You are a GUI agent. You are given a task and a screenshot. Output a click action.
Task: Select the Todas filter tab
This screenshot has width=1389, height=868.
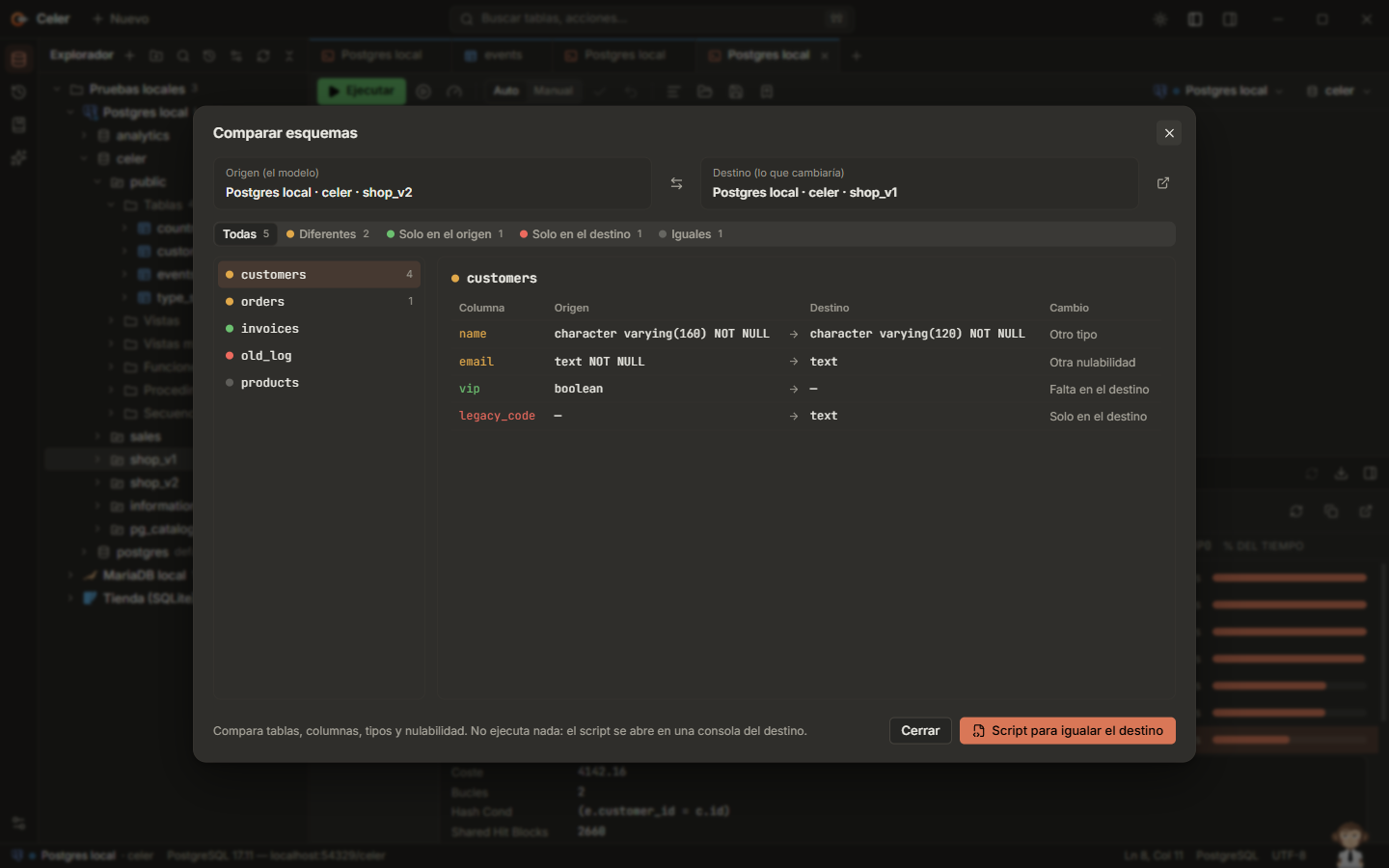(x=246, y=234)
